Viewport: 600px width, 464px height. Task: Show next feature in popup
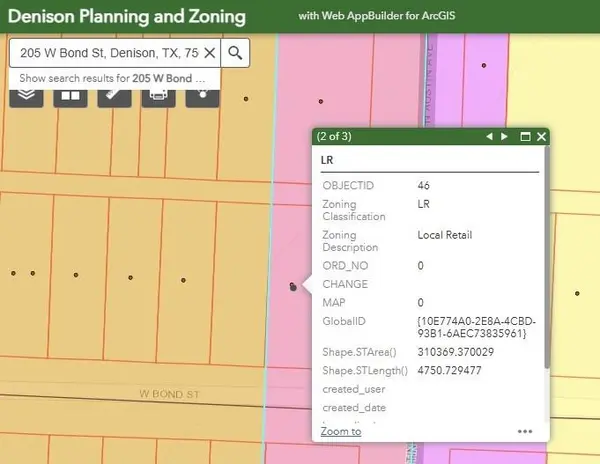tap(505, 136)
